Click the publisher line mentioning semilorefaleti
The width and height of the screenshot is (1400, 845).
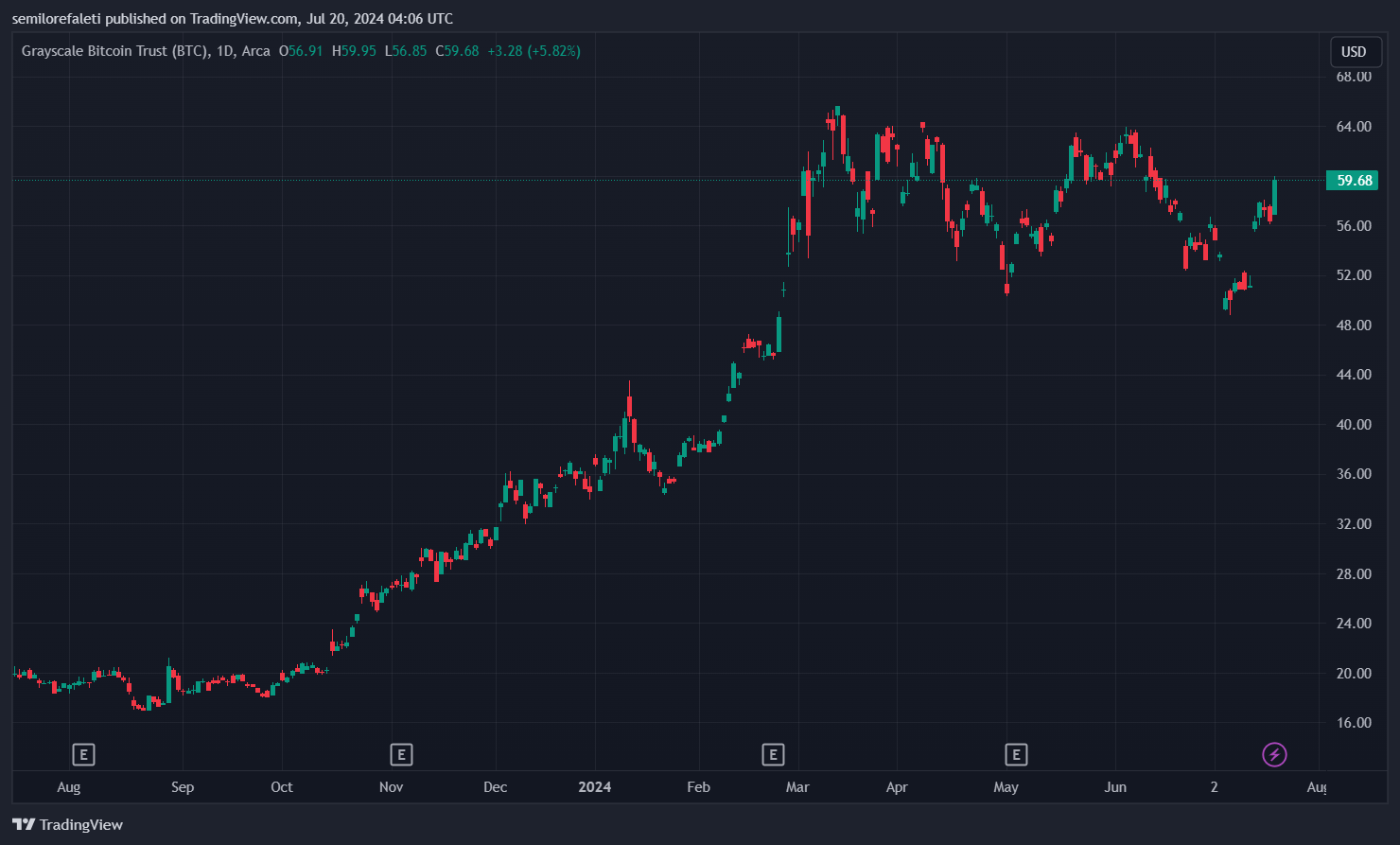233,19
